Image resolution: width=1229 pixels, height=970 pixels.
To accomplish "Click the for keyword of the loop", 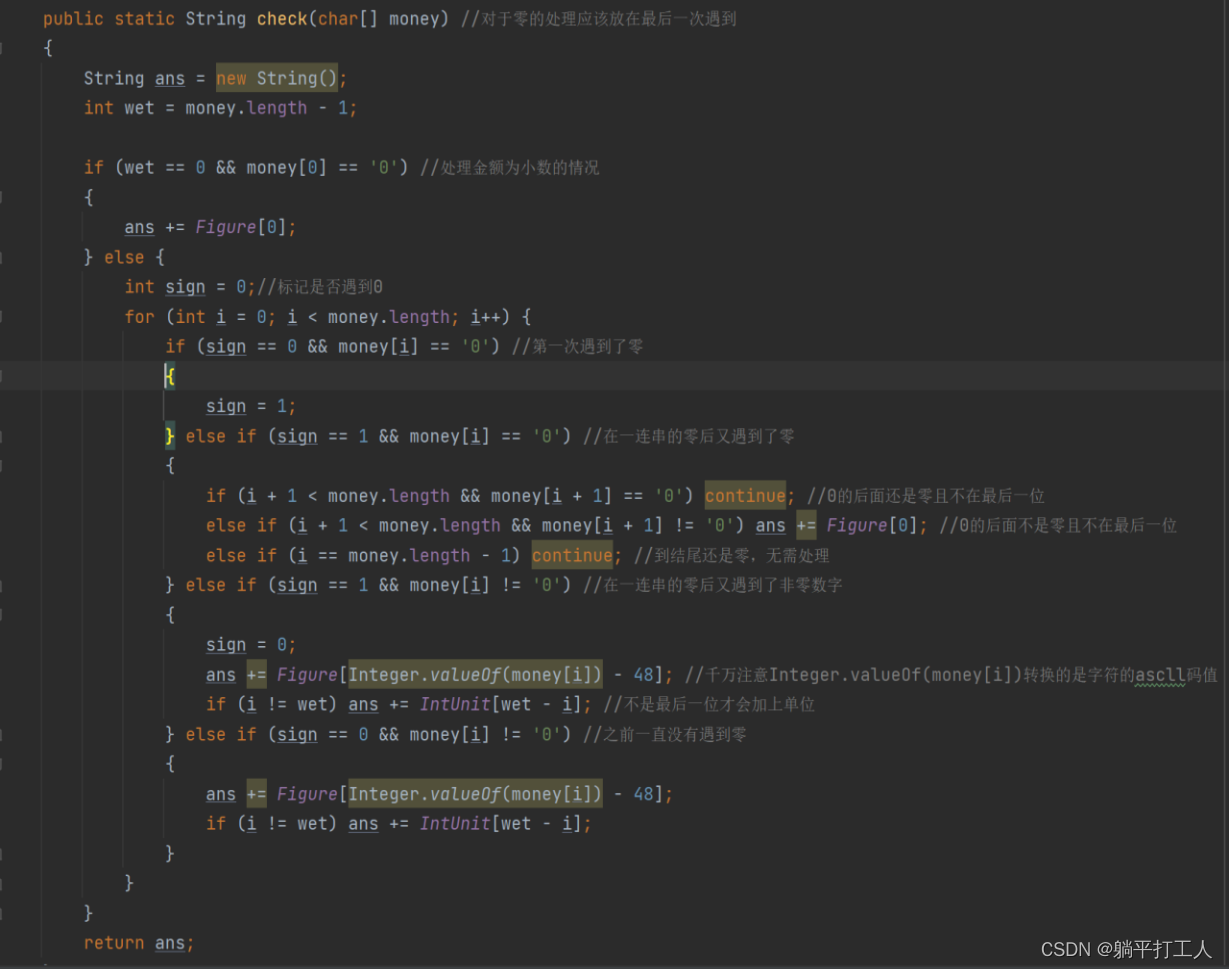I will pyautogui.click(x=140, y=317).
